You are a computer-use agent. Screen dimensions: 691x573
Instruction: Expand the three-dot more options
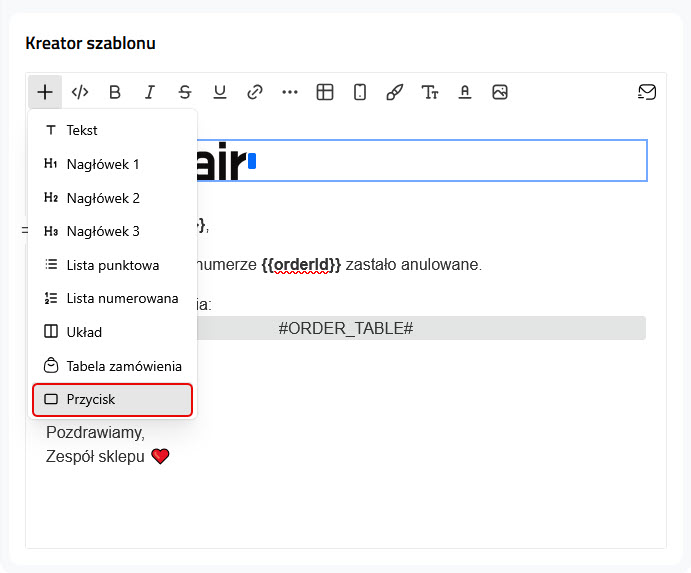[290, 92]
